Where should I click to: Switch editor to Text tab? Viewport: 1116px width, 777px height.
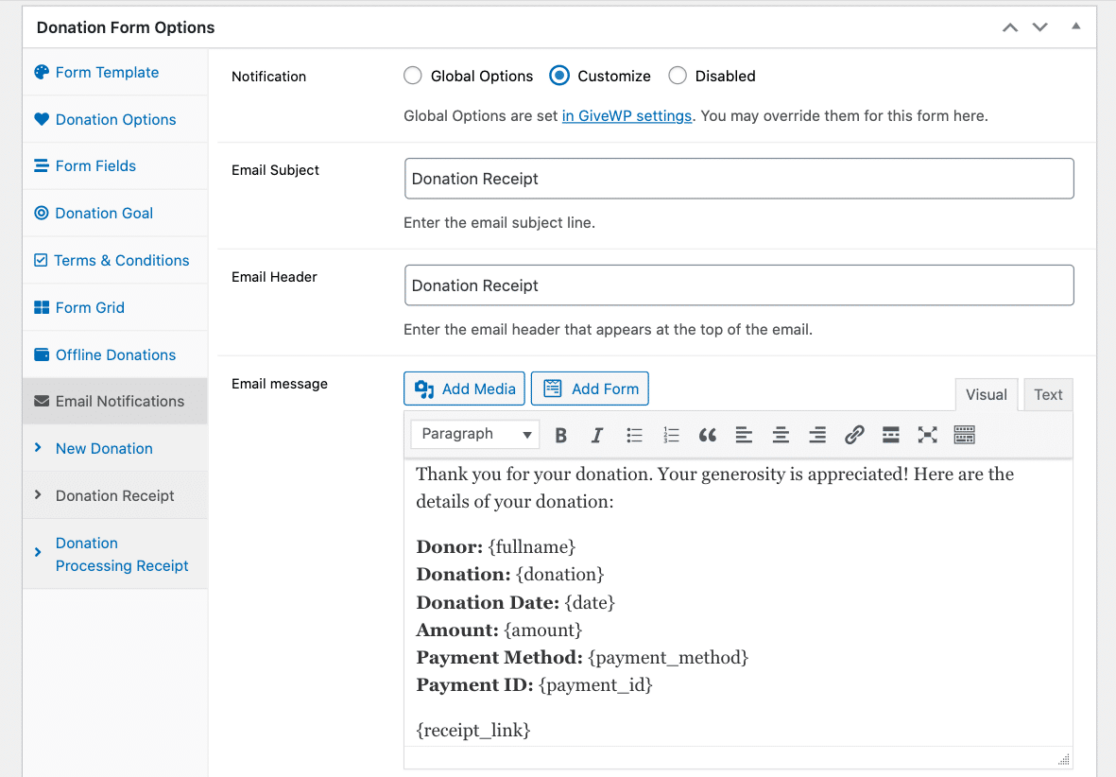point(1048,394)
